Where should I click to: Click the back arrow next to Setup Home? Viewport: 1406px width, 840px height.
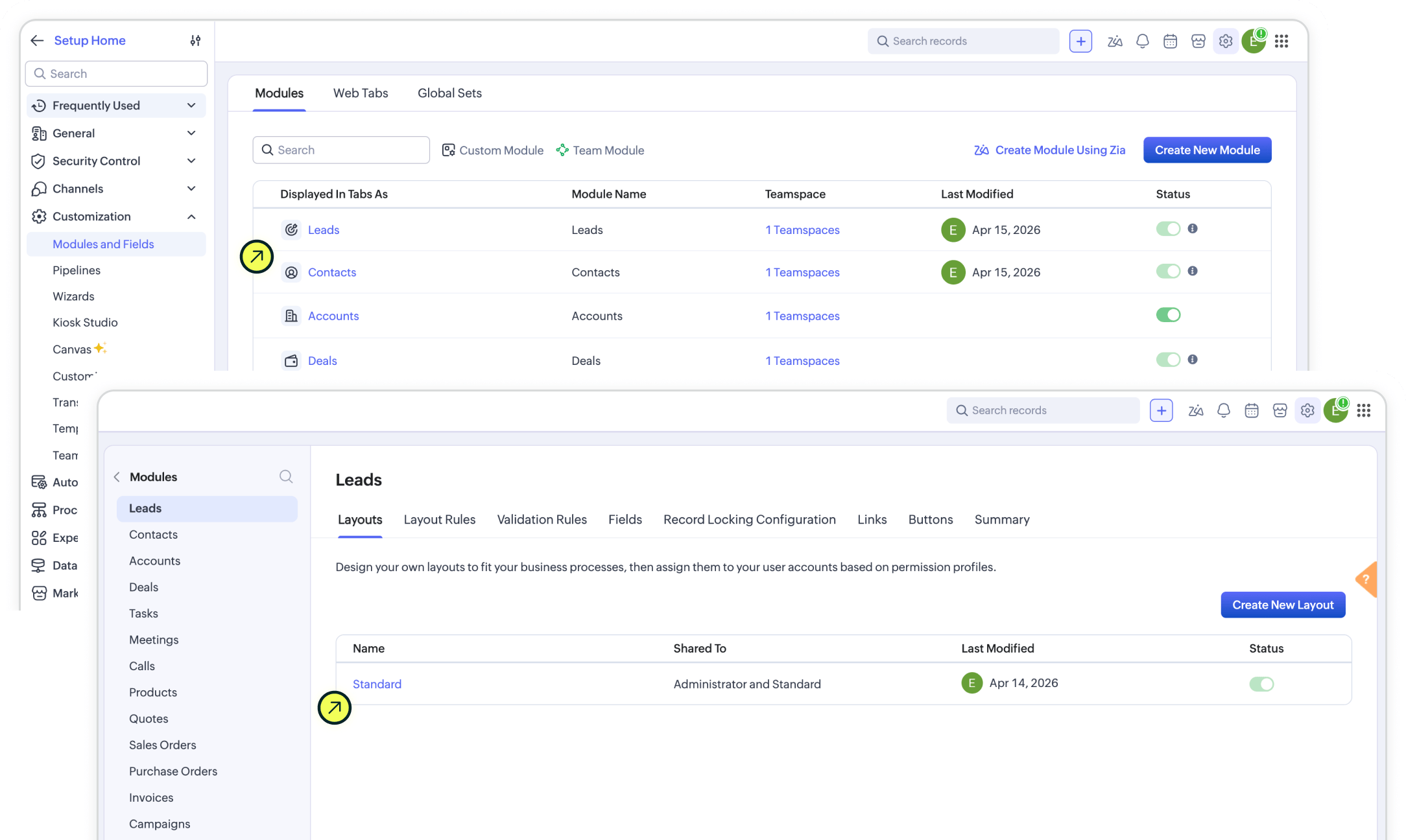(37, 41)
